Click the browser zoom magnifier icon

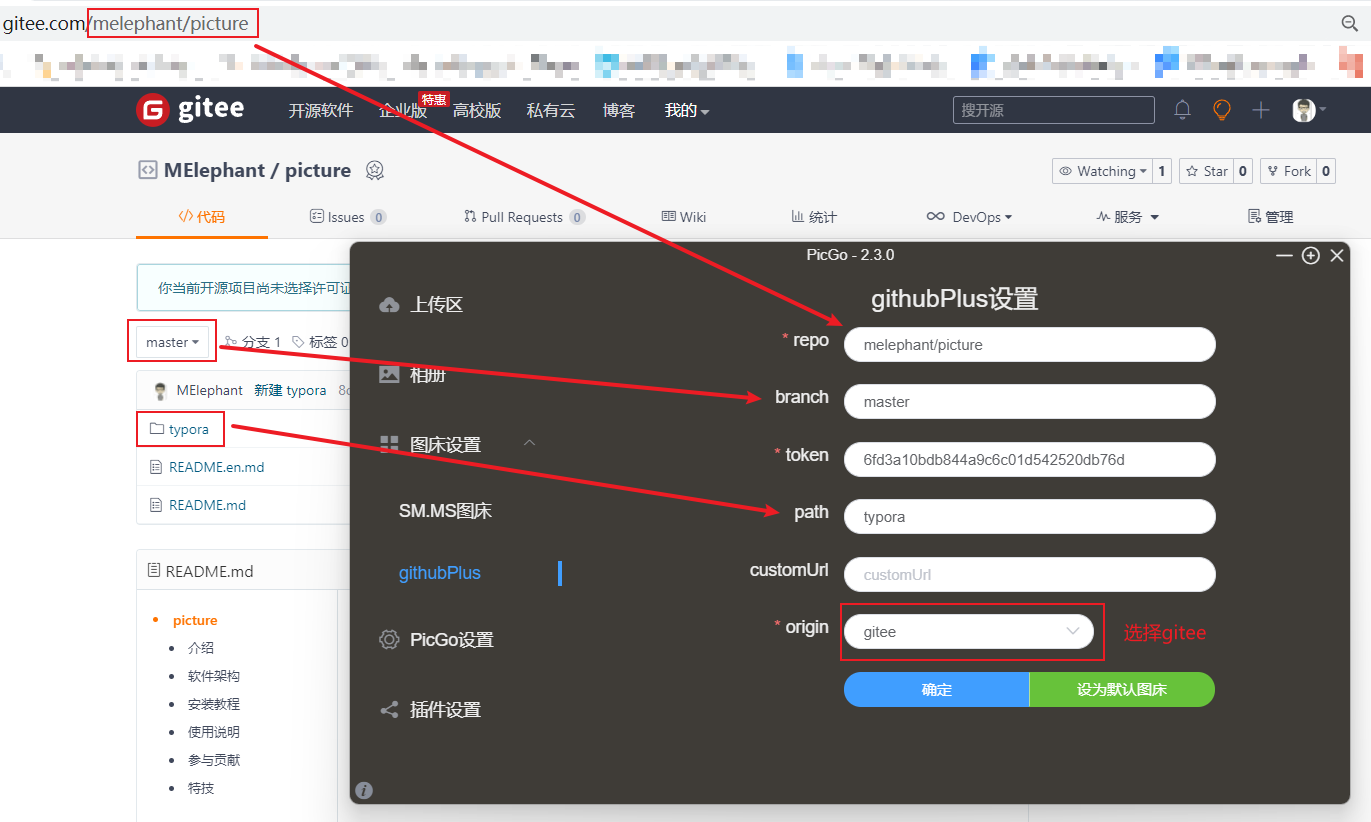click(1349, 23)
